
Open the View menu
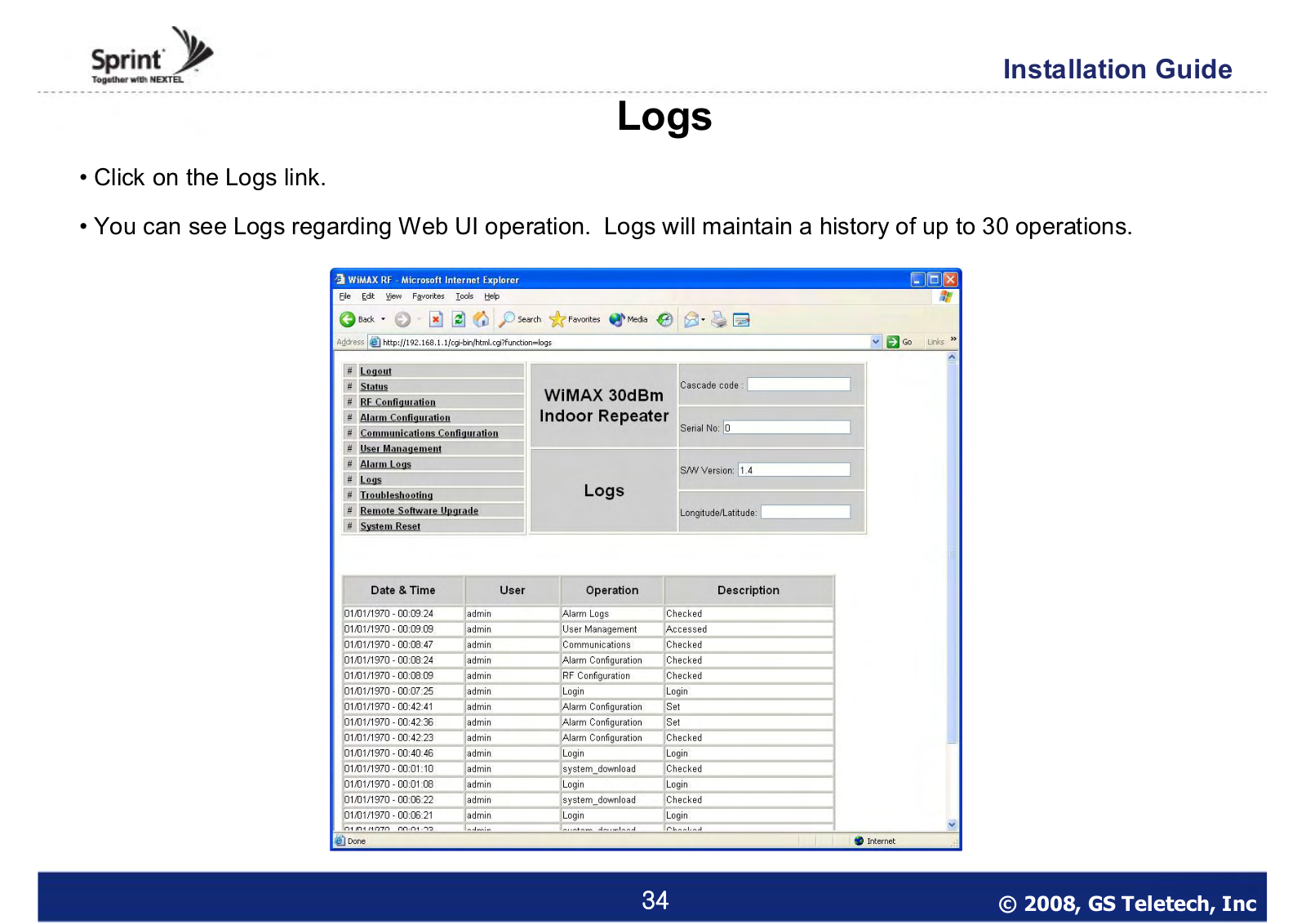(x=393, y=296)
